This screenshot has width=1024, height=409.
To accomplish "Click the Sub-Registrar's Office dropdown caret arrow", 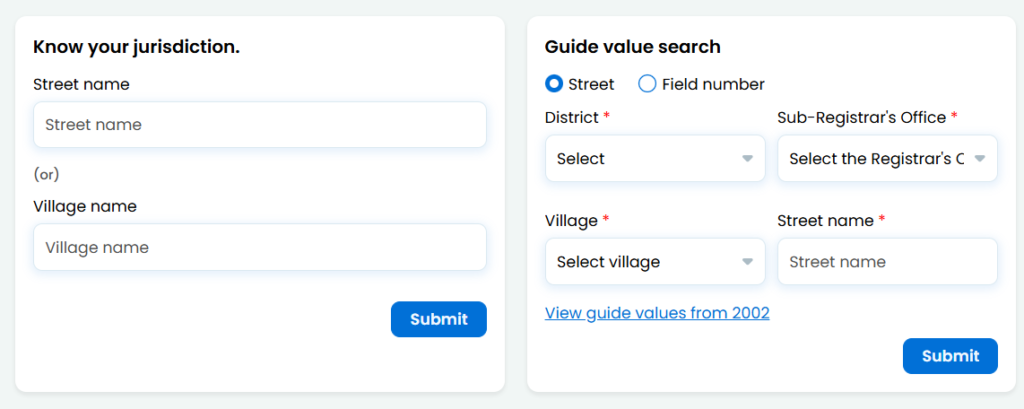I will point(980,159).
